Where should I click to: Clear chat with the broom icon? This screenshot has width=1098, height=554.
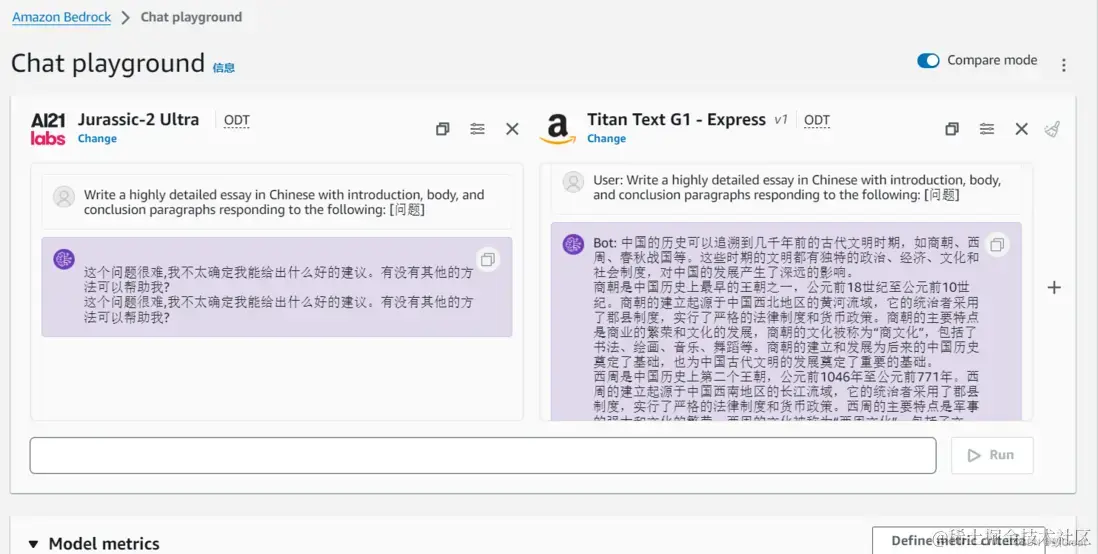(x=1052, y=129)
